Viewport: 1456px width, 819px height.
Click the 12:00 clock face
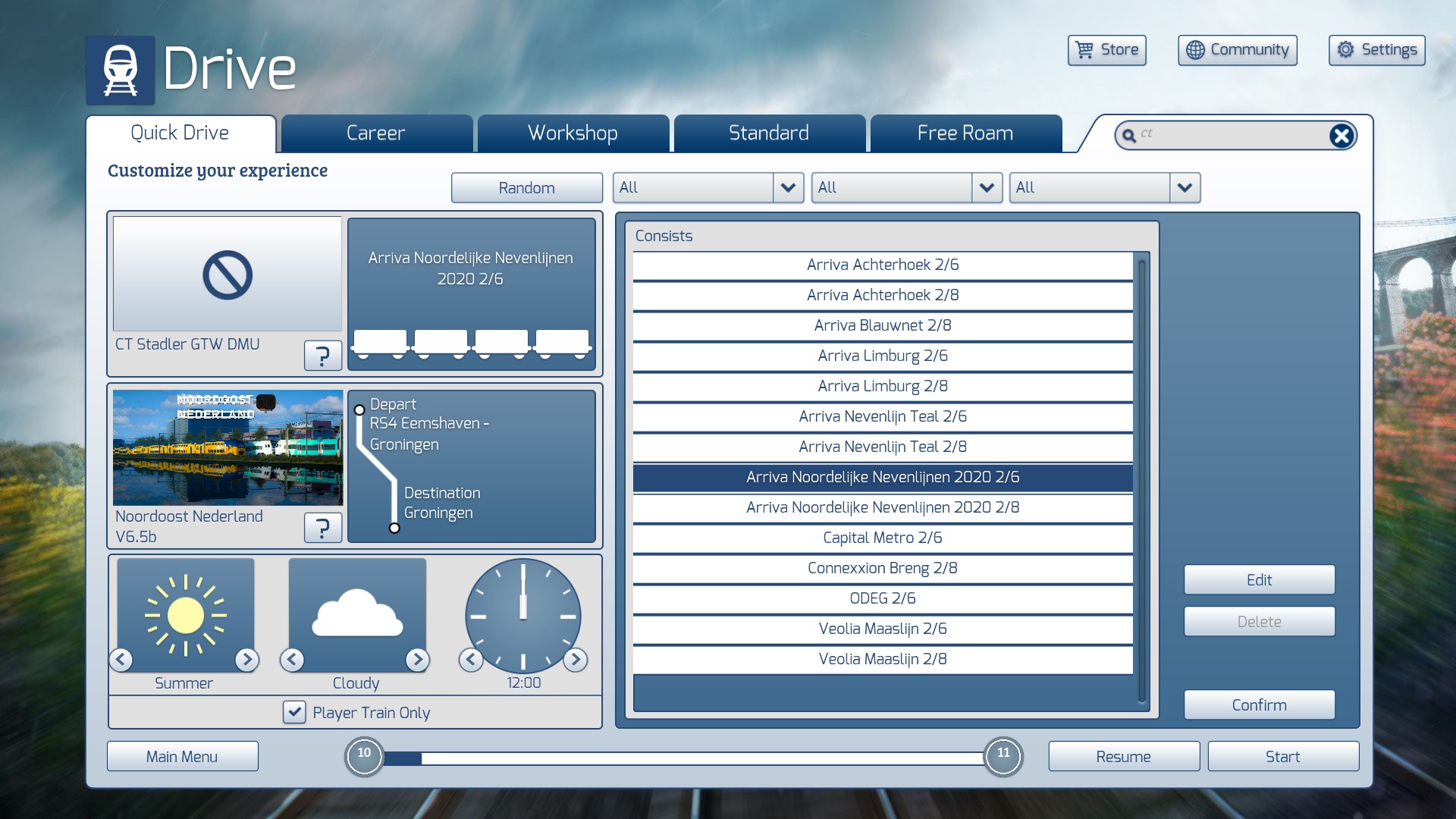click(x=523, y=616)
